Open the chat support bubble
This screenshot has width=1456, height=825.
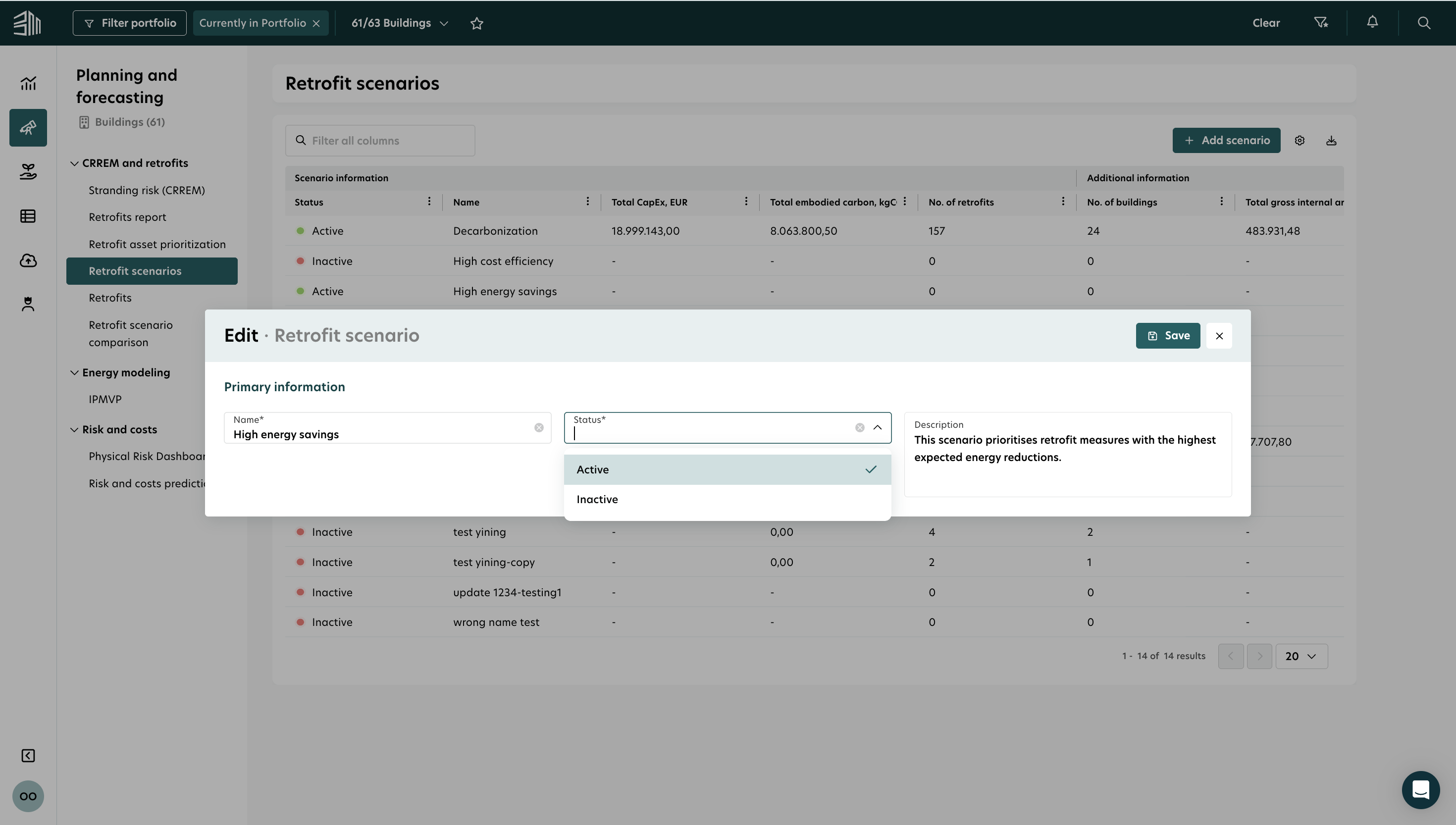pyautogui.click(x=1420, y=790)
